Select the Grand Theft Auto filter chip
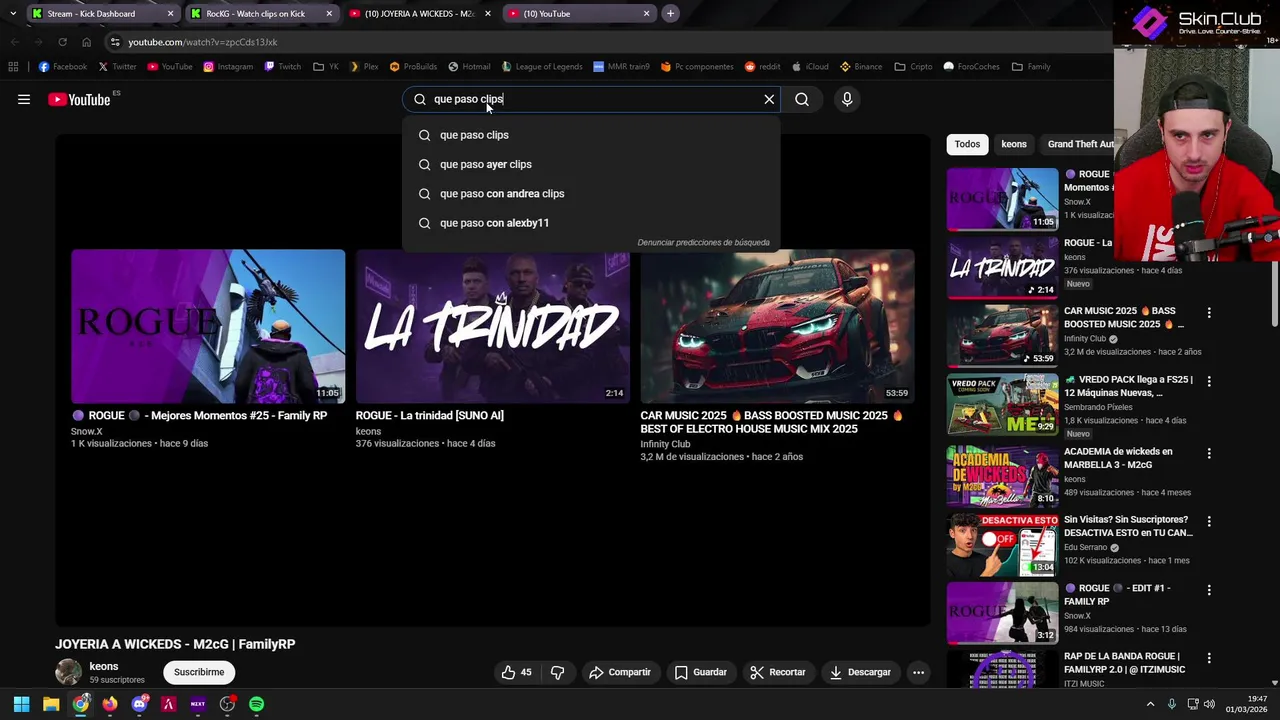The height and width of the screenshot is (720, 1280). pos(1079,144)
